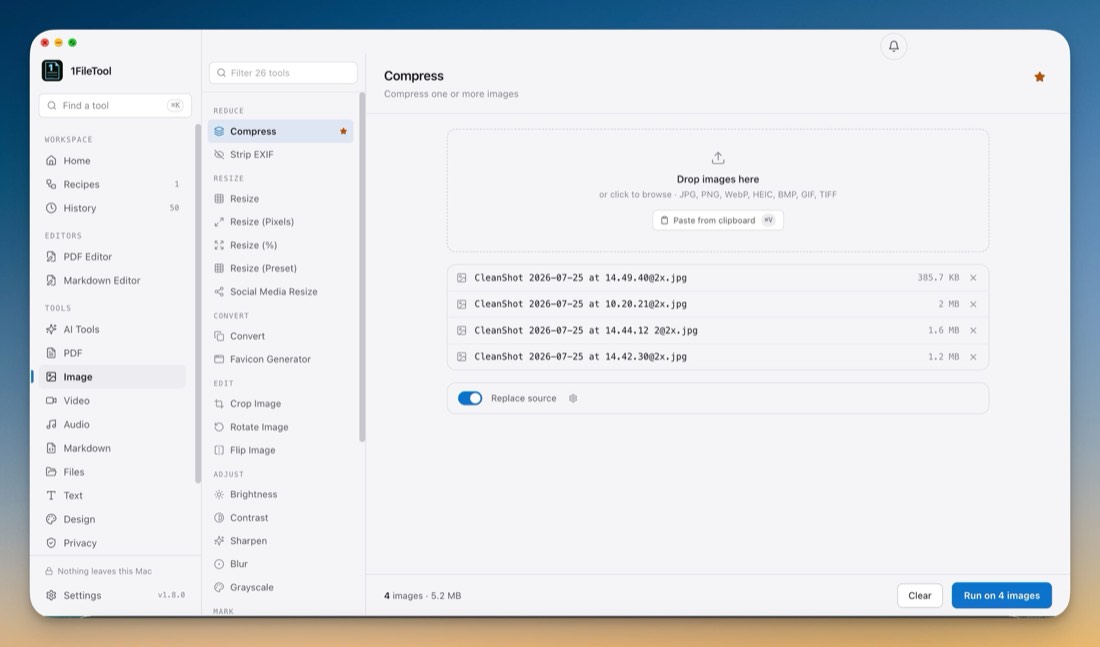Open Flip Image tool
1100x647 pixels.
tap(281, 450)
